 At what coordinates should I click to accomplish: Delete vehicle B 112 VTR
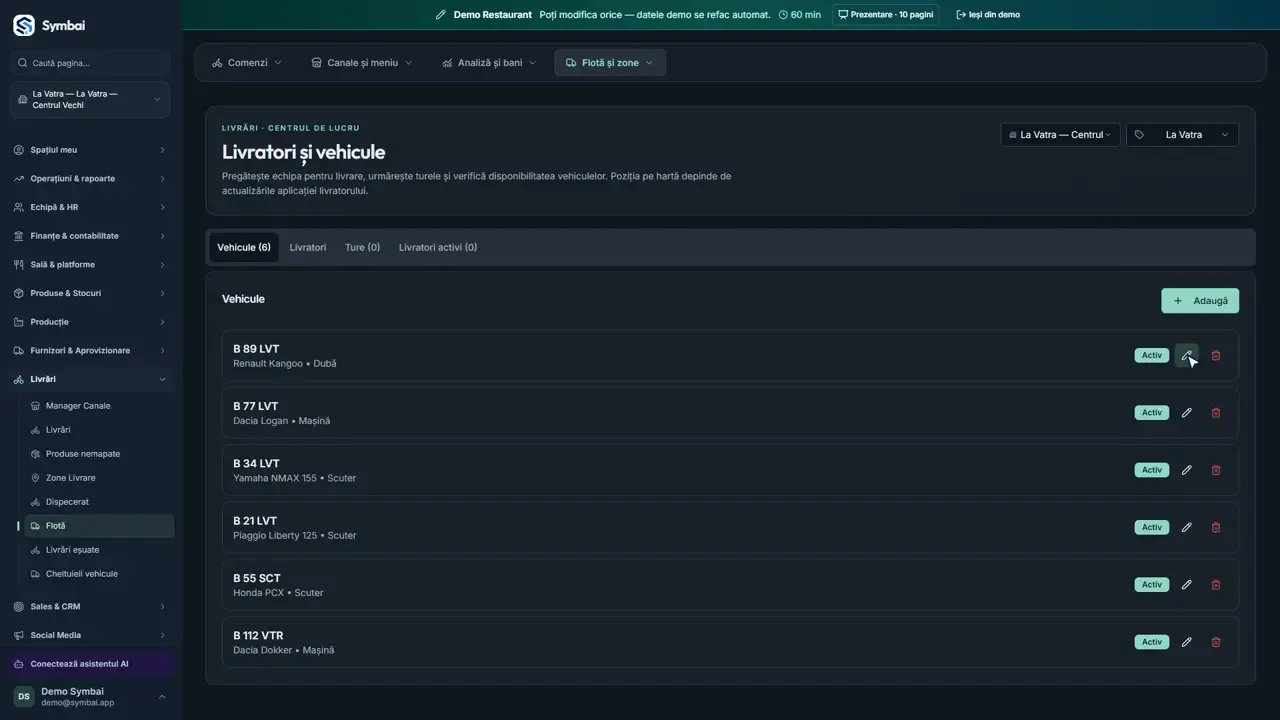(x=1216, y=642)
